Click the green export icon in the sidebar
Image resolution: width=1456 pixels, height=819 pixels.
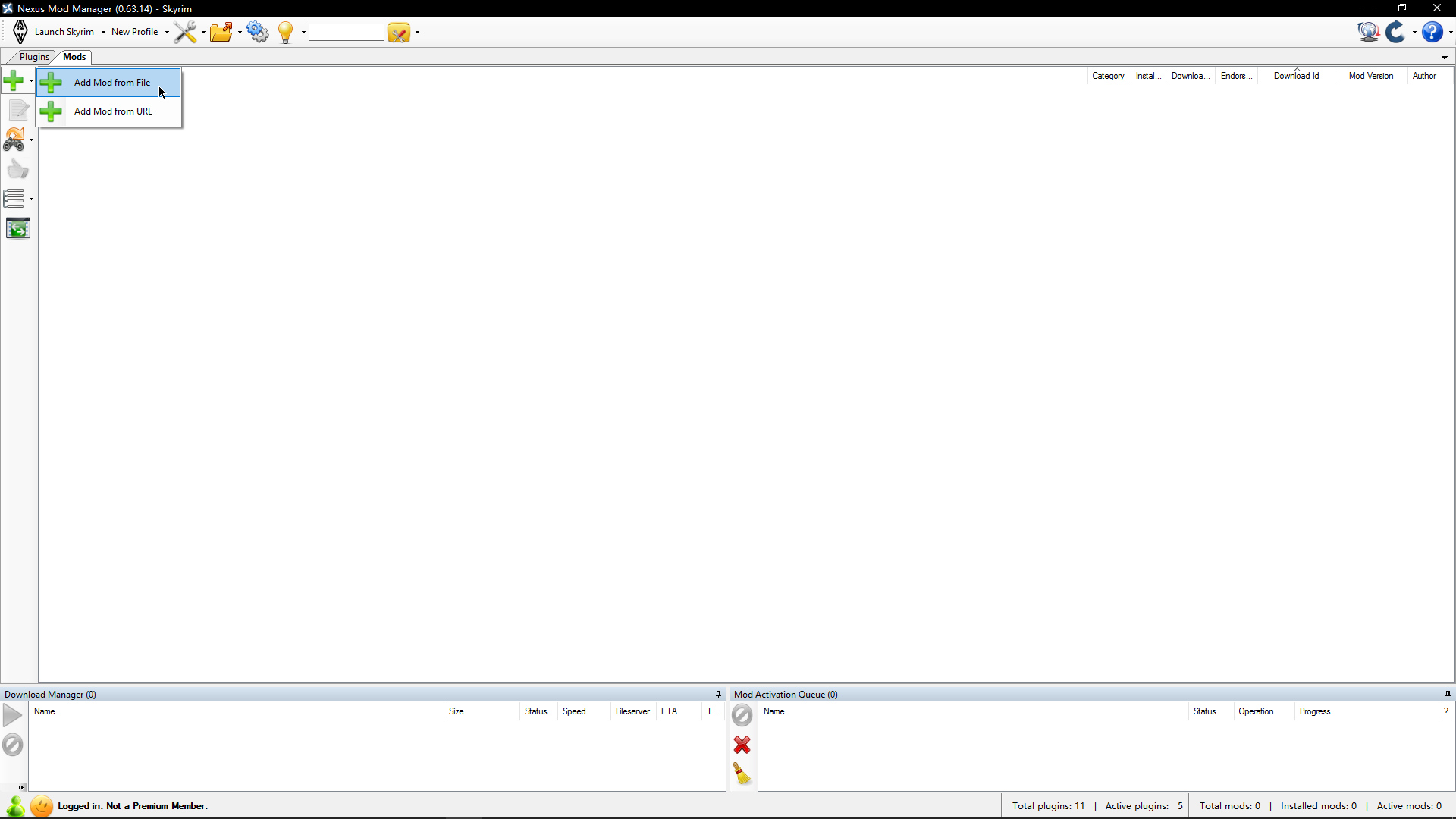click(17, 228)
